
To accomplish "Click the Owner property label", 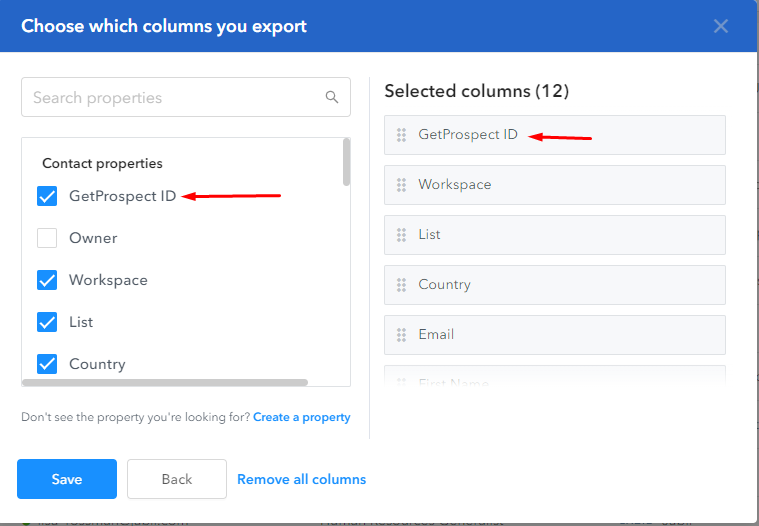I will pos(93,238).
